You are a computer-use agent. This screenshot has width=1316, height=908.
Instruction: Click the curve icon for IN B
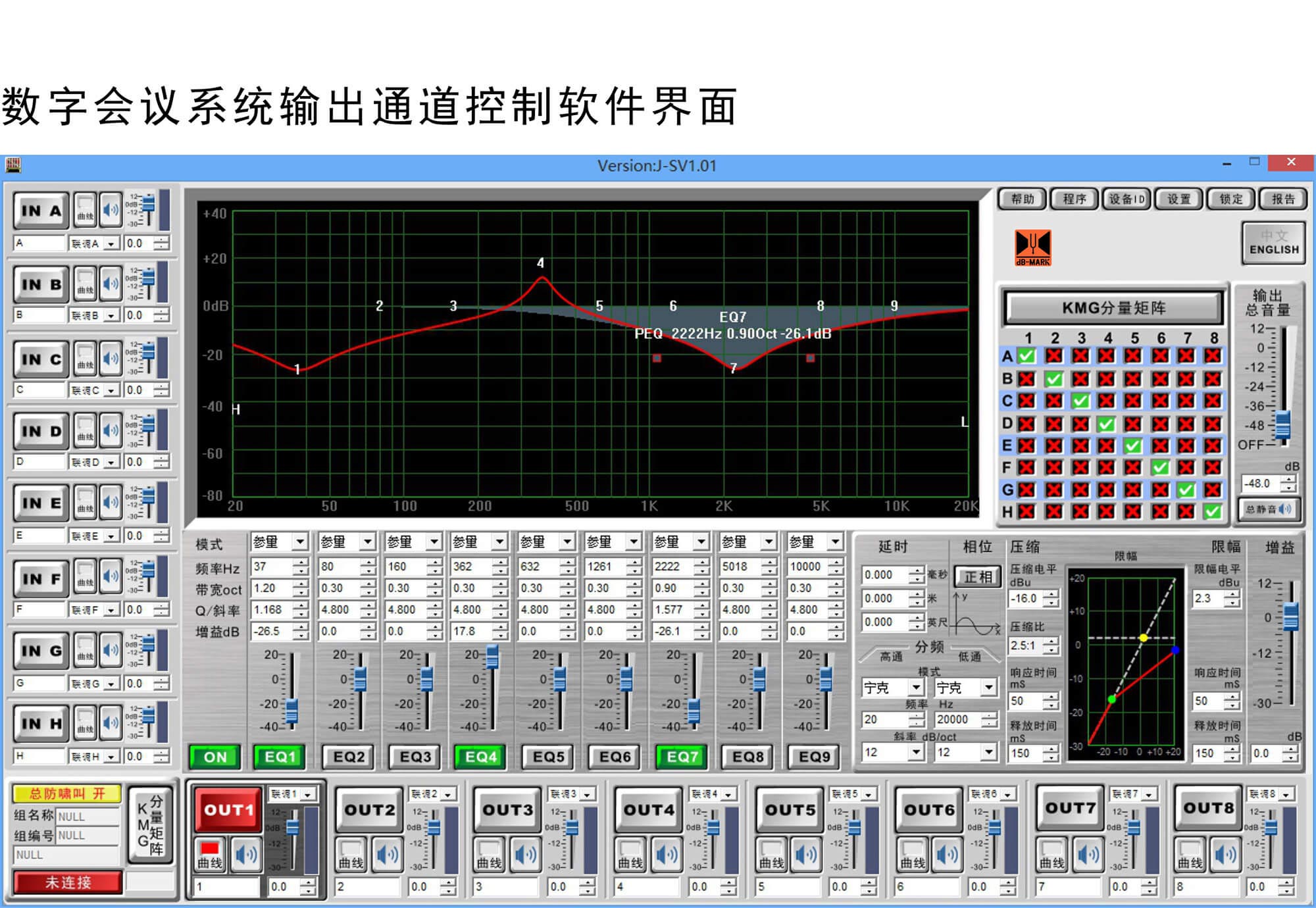[85, 283]
